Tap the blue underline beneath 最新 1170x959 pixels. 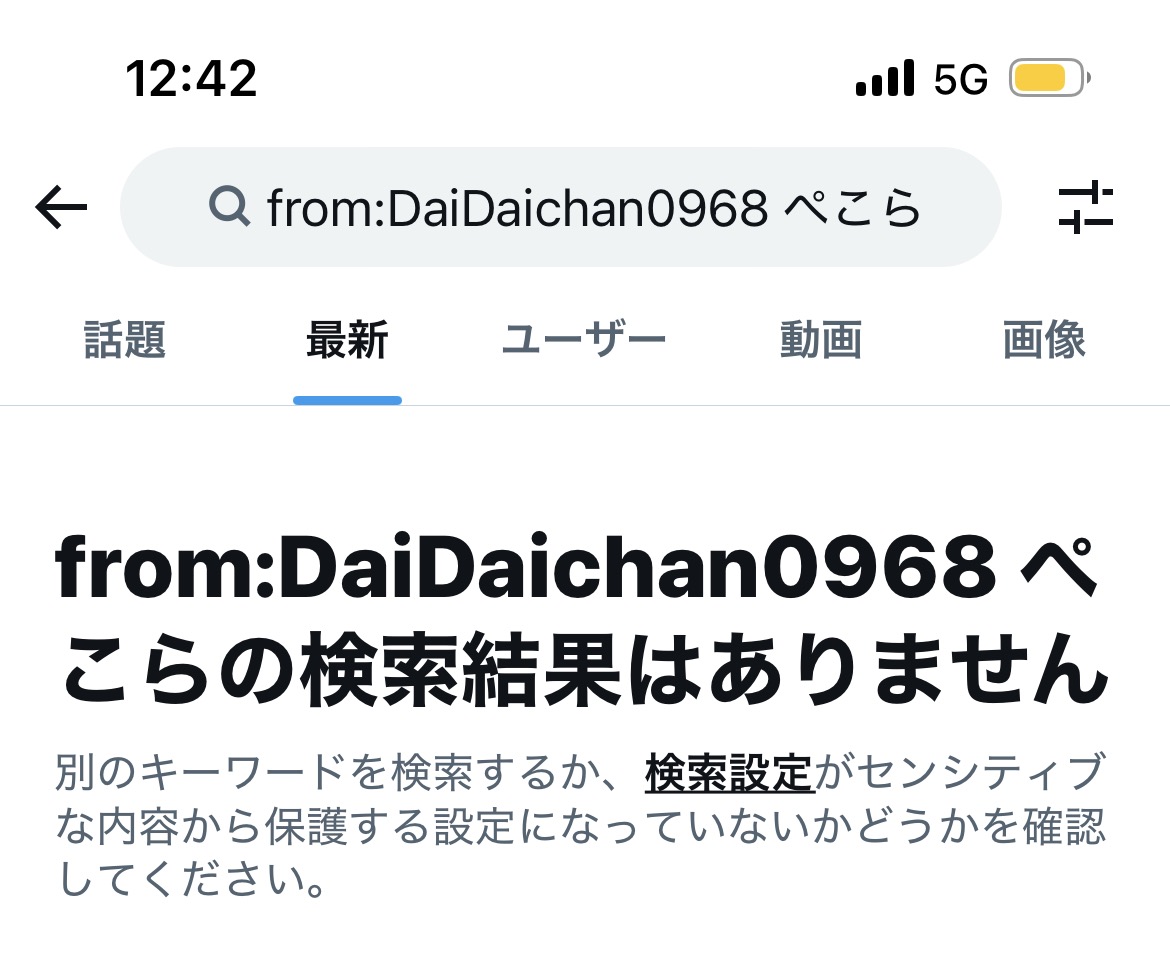click(348, 401)
